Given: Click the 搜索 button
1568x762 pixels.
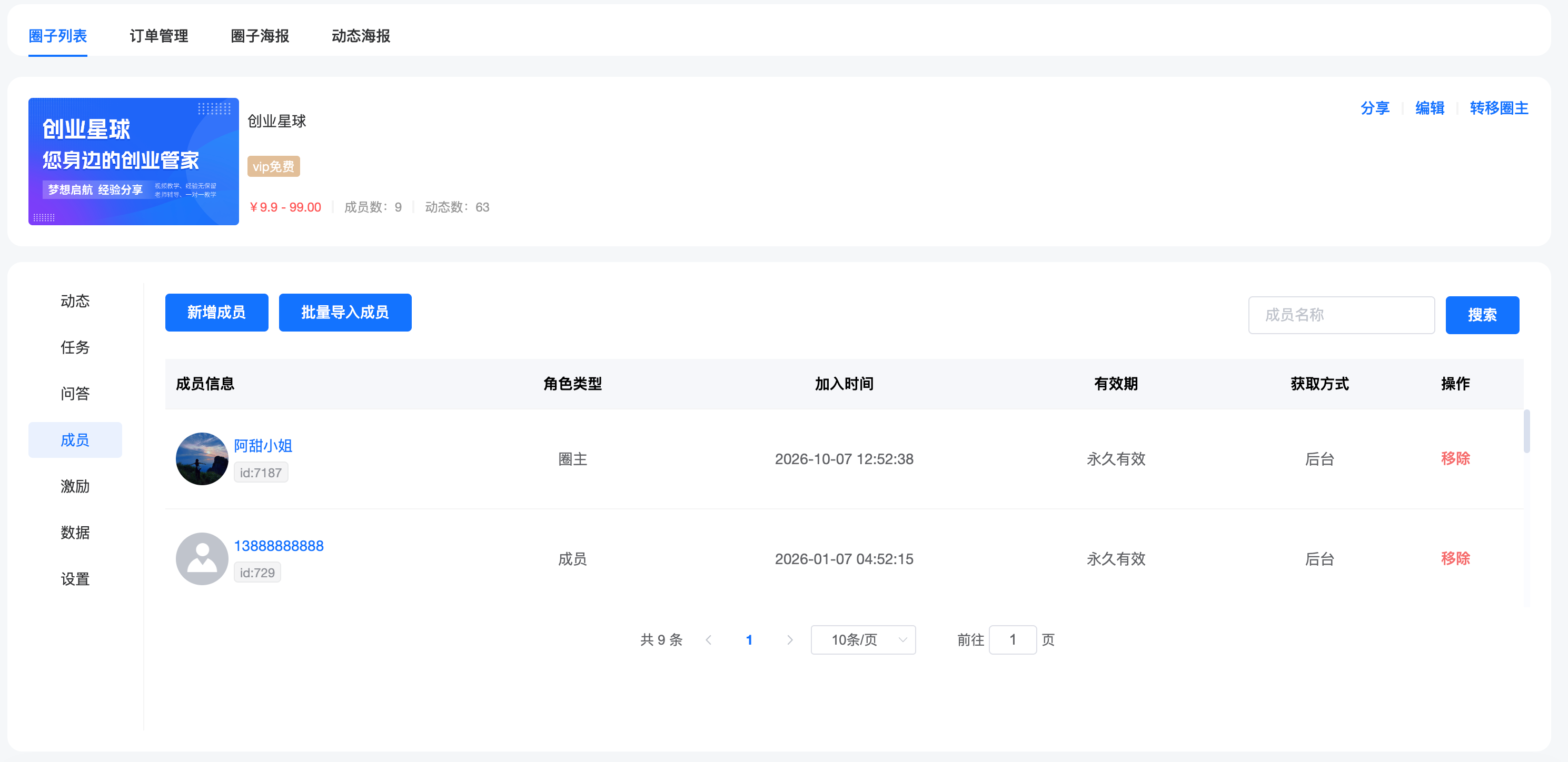Looking at the screenshot, I should tap(1482, 315).
